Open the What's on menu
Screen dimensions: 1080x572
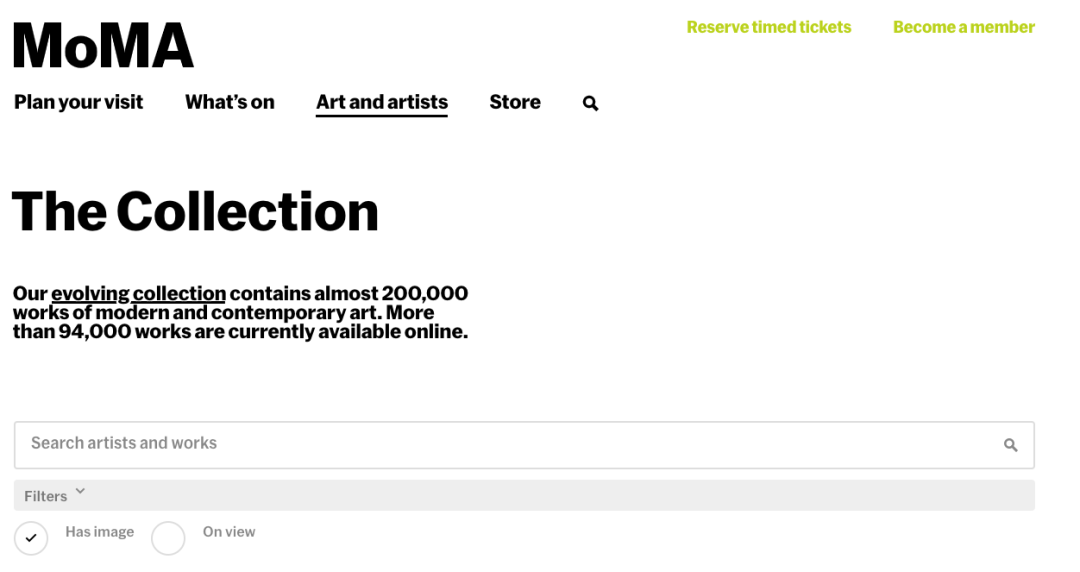(229, 102)
